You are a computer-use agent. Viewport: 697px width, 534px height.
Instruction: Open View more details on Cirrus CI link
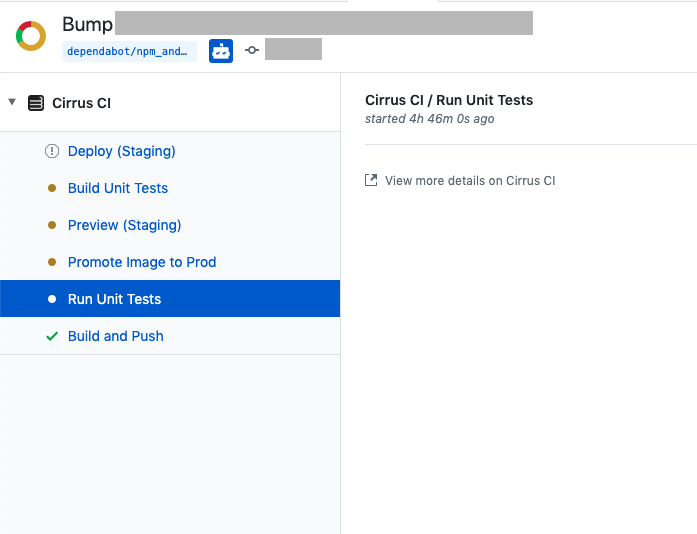click(x=470, y=181)
